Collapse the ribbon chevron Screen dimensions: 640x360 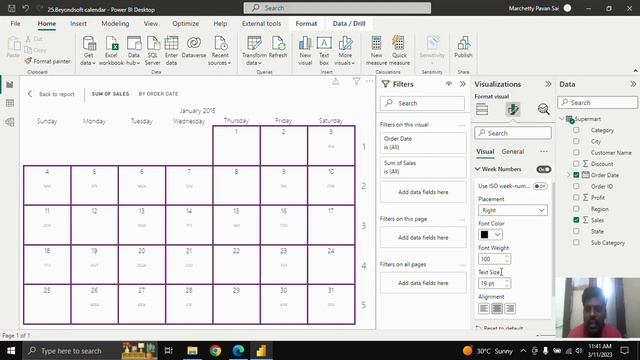[x=635, y=71]
